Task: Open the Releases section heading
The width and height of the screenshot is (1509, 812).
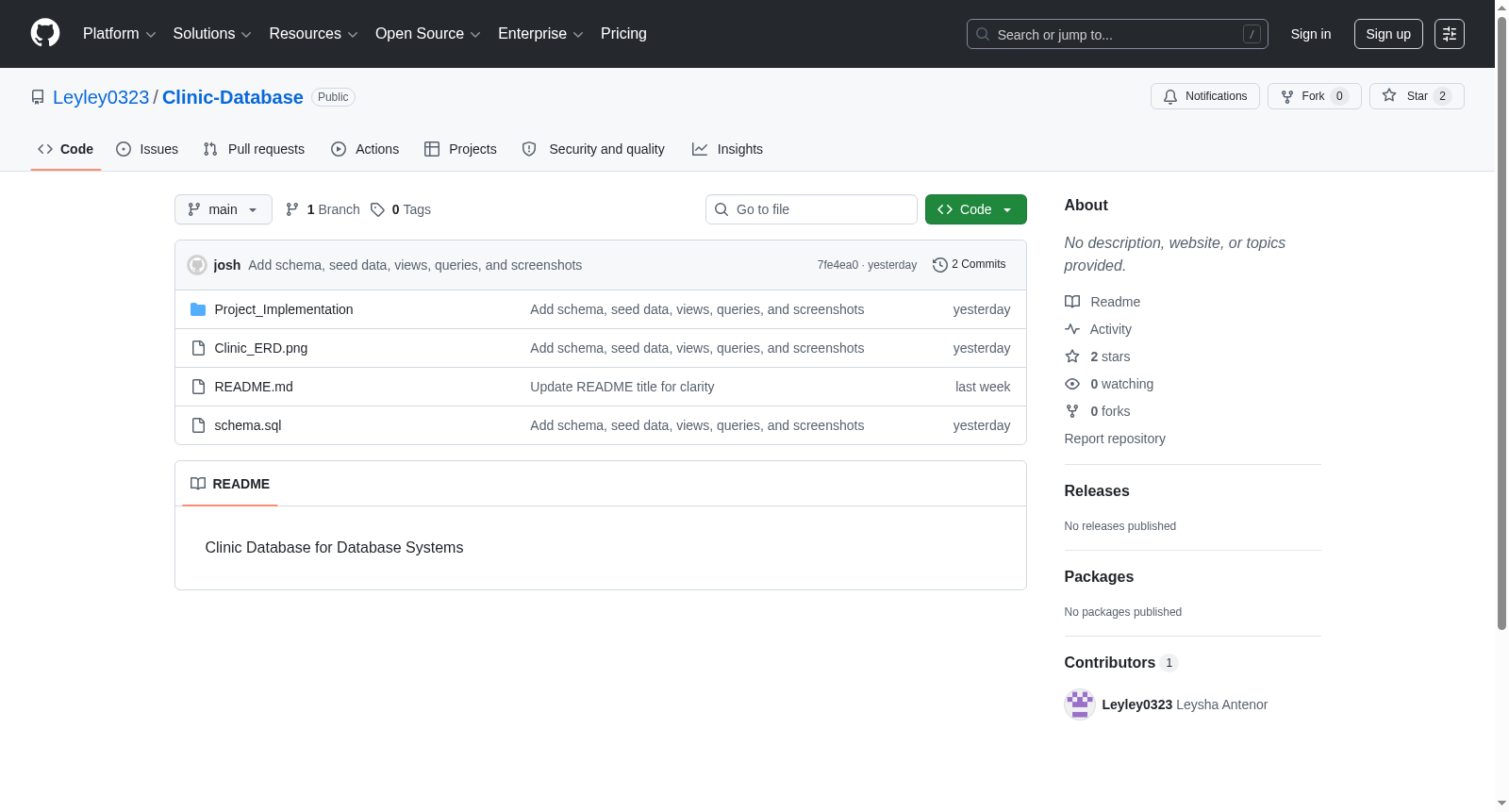Action: coord(1097,491)
